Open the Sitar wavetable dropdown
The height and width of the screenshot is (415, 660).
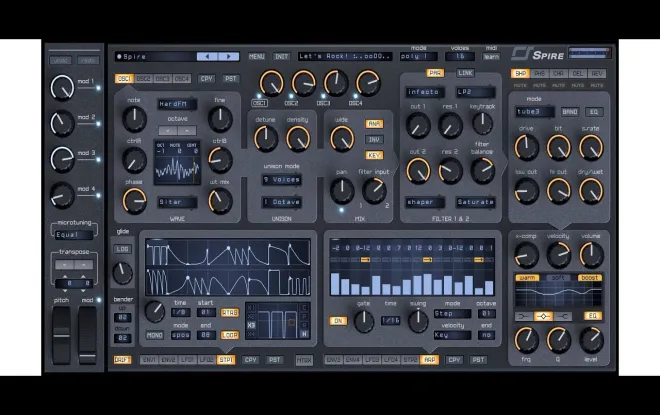pyautogui.click(x=177, y=202)
